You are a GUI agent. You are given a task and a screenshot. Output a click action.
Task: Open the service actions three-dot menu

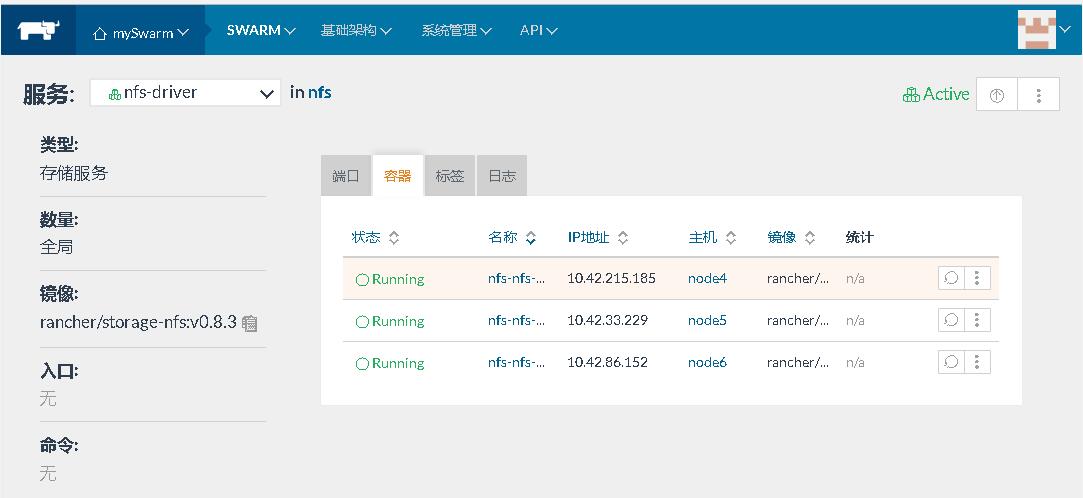pos(1038,95)
